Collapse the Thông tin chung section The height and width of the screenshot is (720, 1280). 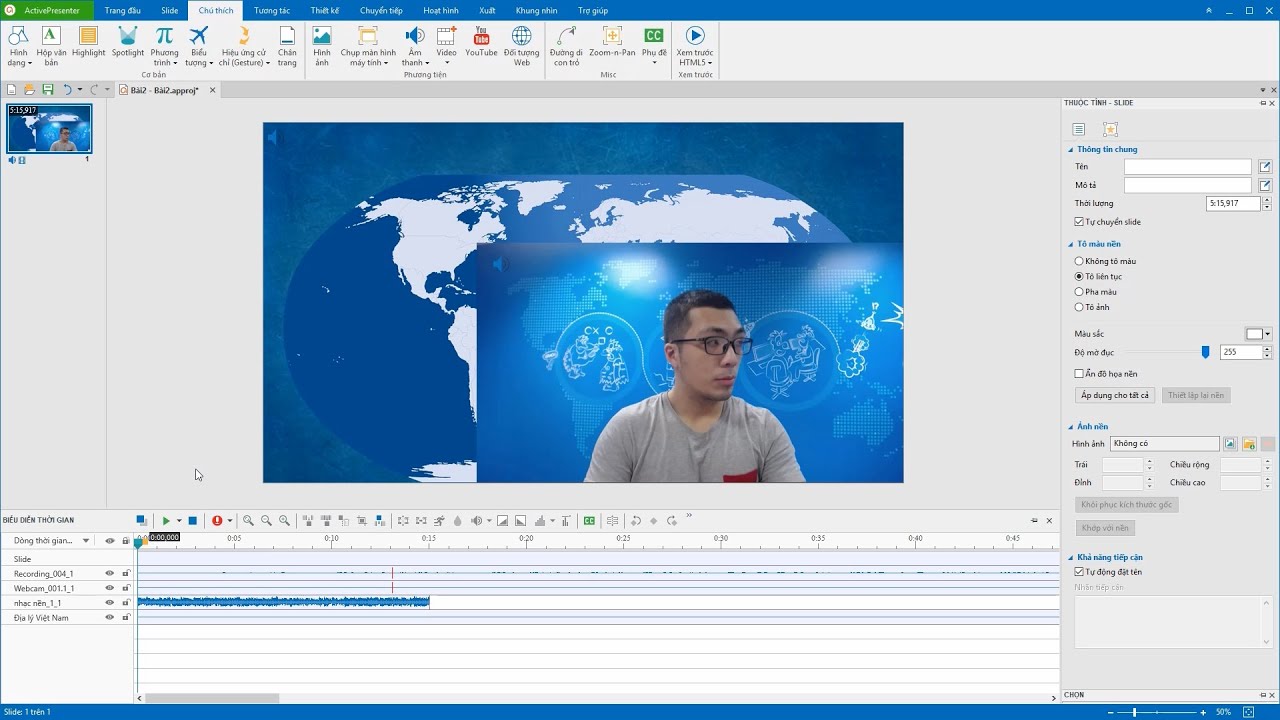(1070, 150)
